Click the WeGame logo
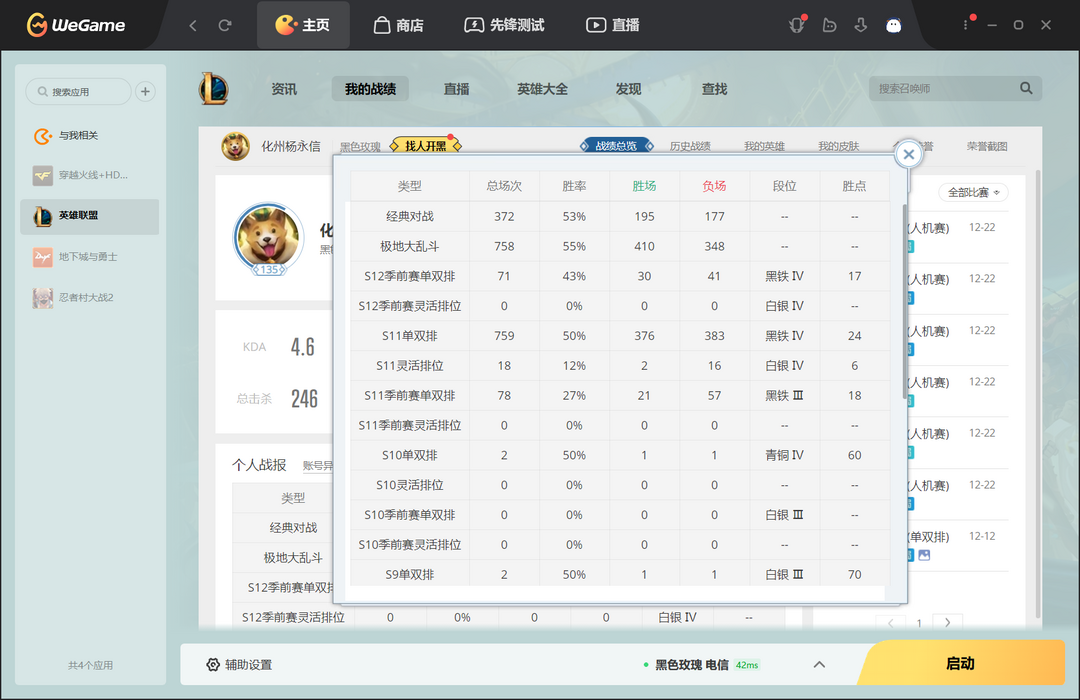 pos(76,25)
